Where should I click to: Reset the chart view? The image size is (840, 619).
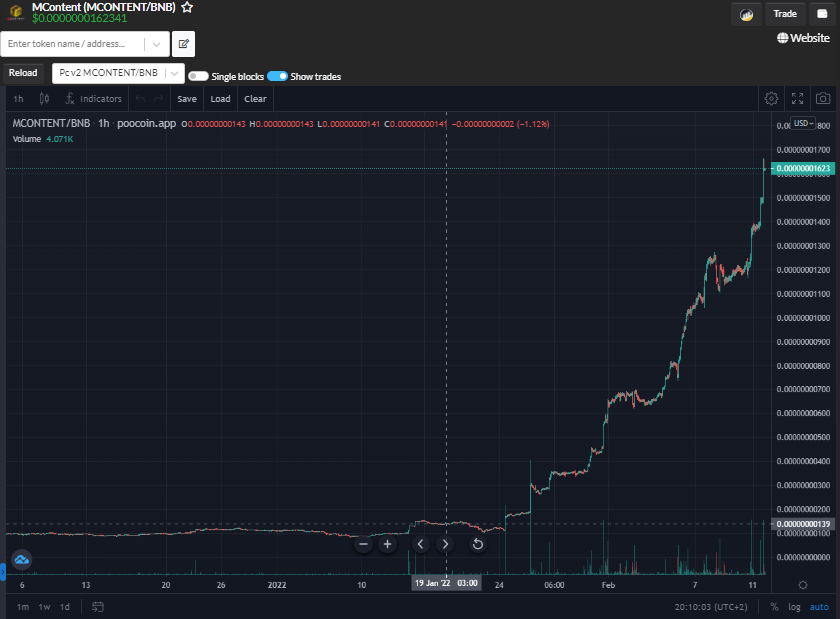point(477,545)
